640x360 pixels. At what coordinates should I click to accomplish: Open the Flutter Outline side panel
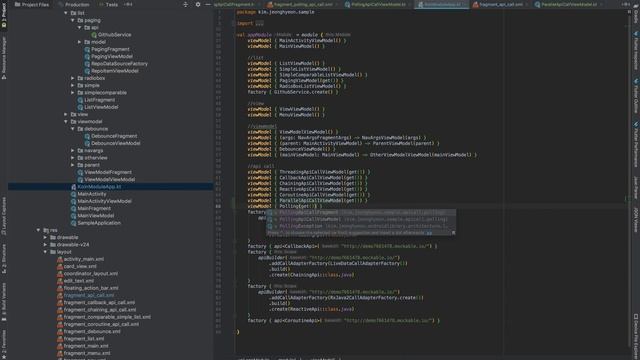point(636,96)
